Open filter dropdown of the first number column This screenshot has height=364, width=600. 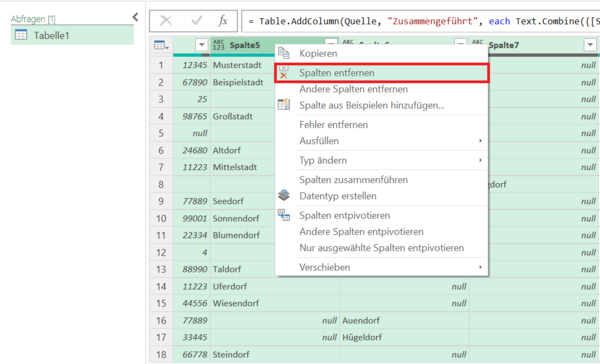(x=202, y=45)
